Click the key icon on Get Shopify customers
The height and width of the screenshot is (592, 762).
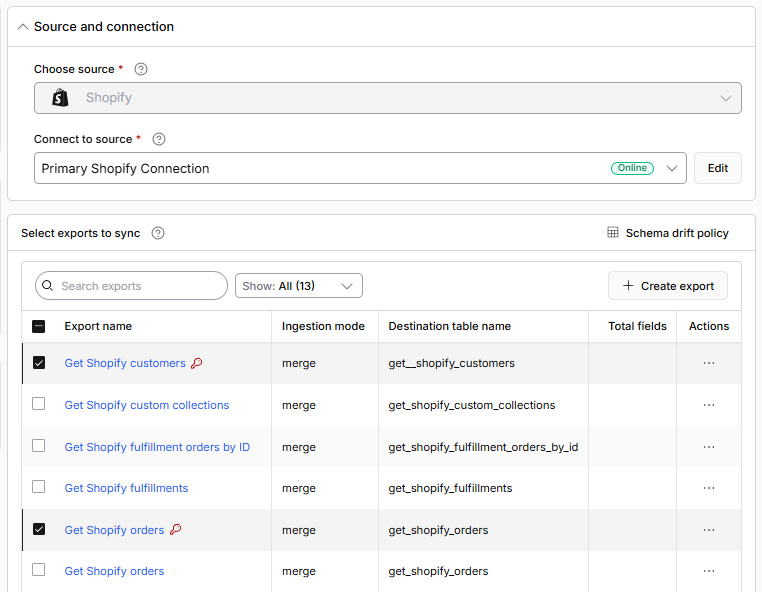(196, 363)
